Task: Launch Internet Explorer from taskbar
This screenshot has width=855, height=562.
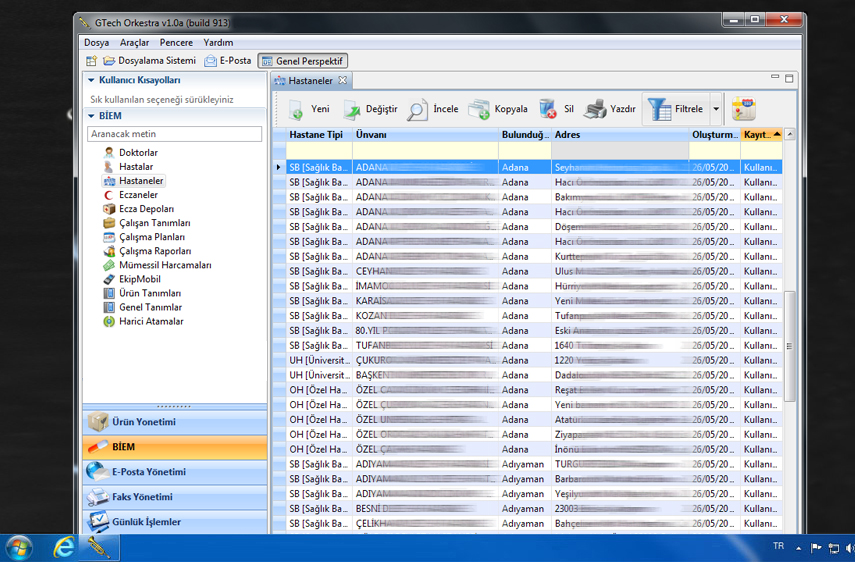Action: [63, 547]
